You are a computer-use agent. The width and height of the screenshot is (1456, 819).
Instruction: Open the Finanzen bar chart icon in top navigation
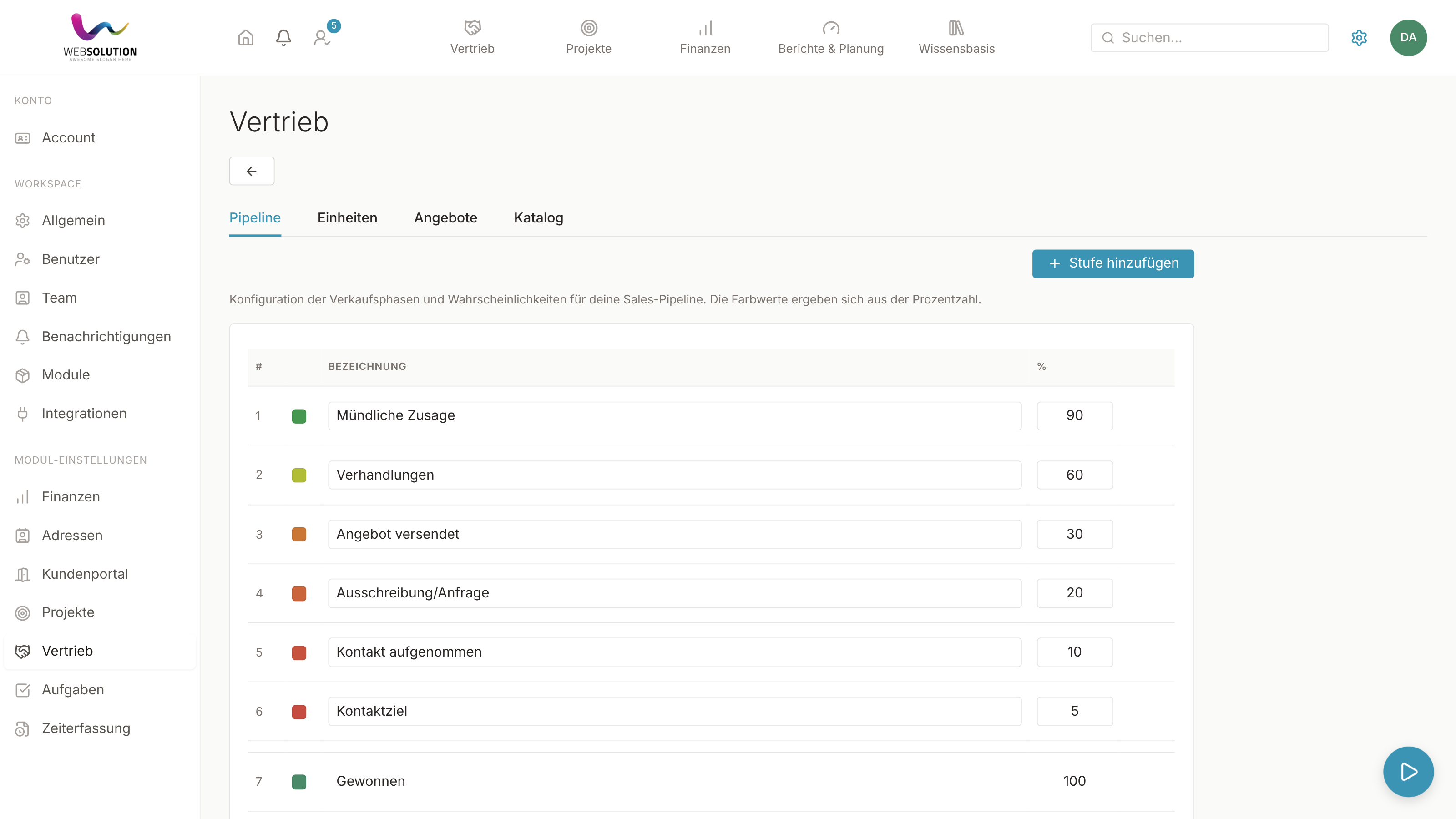705,28
